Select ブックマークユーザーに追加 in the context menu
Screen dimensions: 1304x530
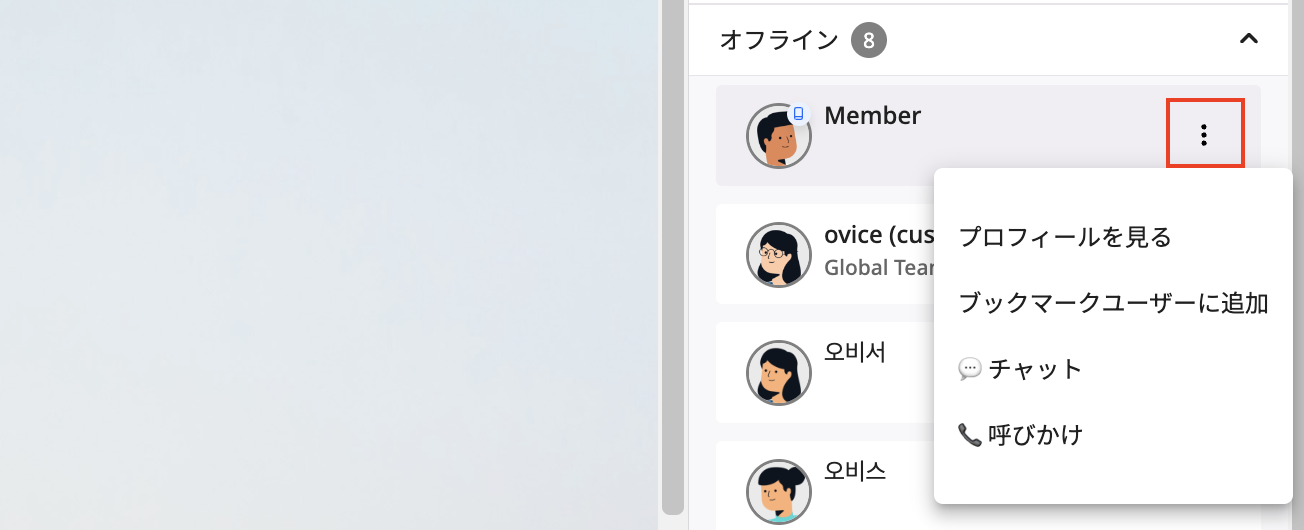[x=1113, y=303]
